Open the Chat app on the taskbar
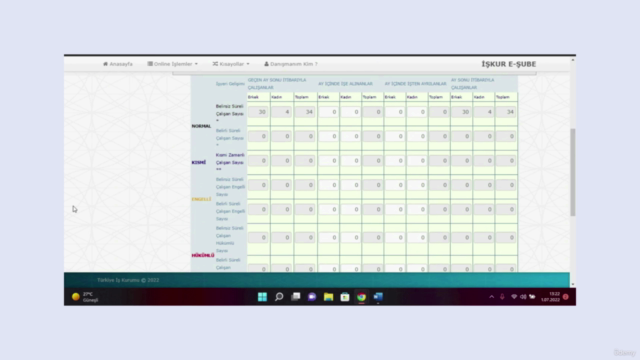Image resolution: width=640 pixels, height=360 pixels. [x=312, y=297]
